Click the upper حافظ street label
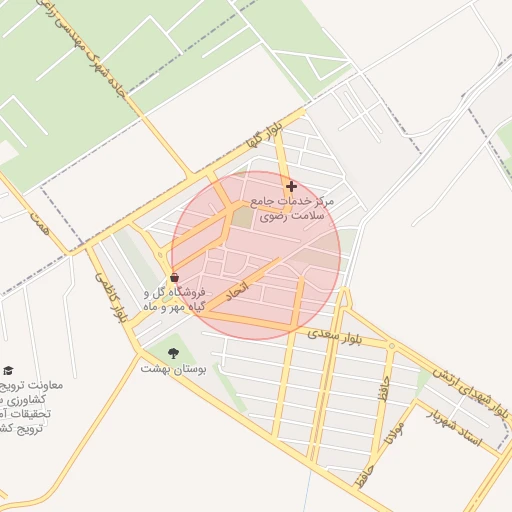This screenshot has width=512, height=512. point(384,389)
